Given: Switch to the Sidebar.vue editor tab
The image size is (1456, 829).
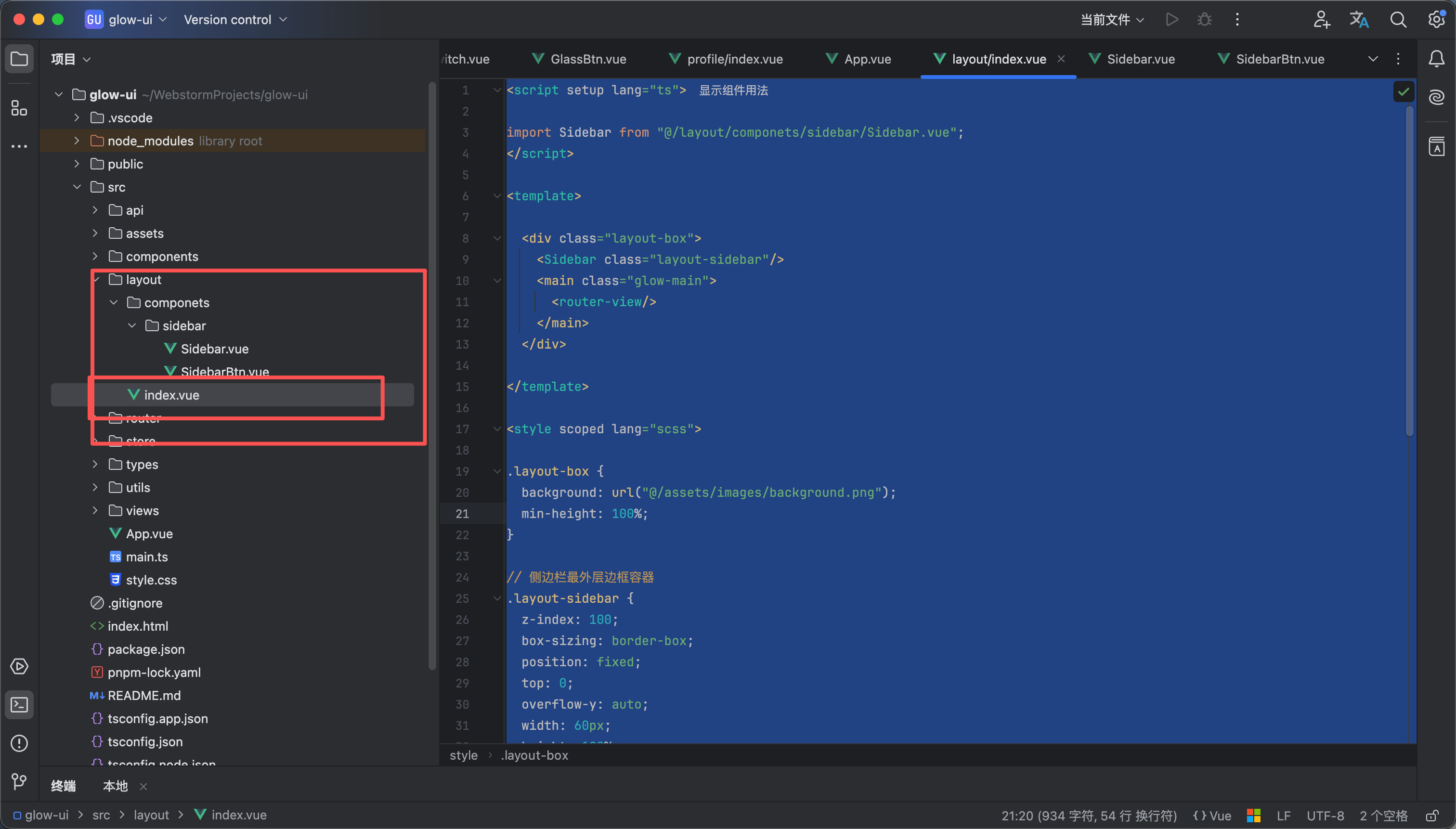Looking at the screenshot, I should tap(1140, 59).
